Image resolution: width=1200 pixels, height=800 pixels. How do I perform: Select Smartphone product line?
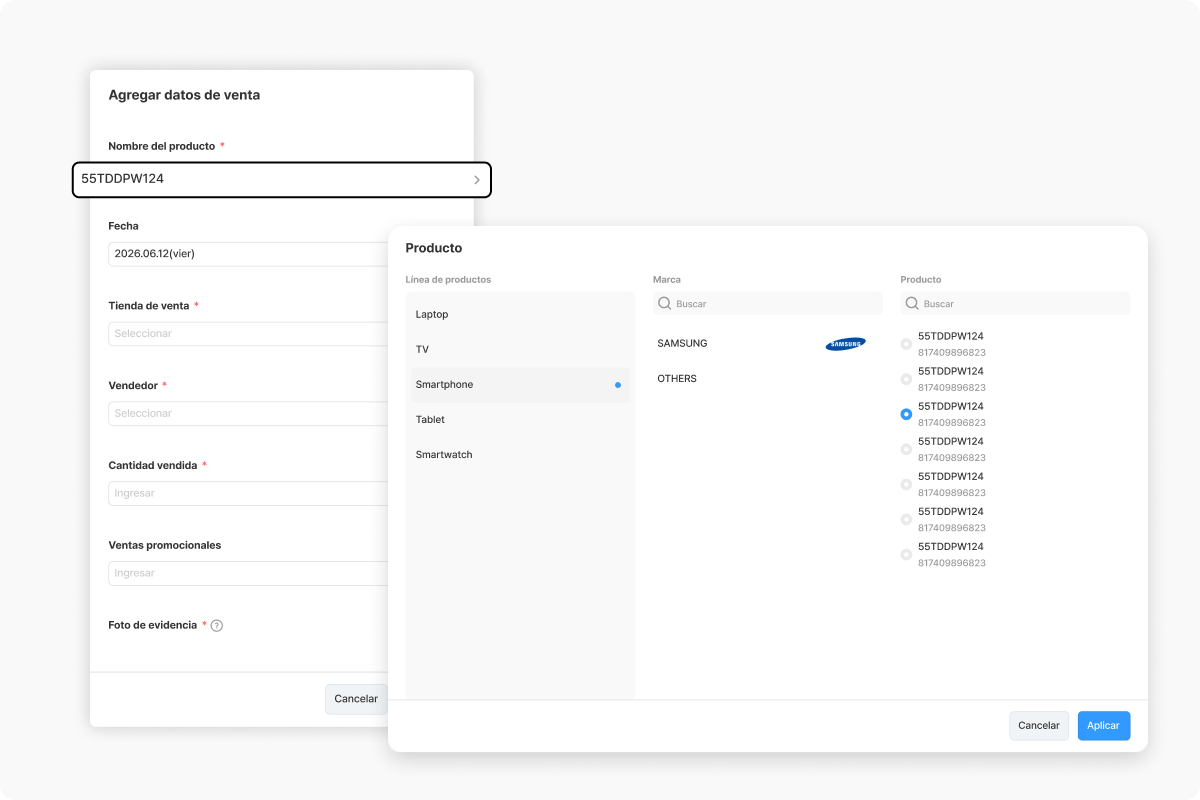pyautogui.click(x=520, y=385)
